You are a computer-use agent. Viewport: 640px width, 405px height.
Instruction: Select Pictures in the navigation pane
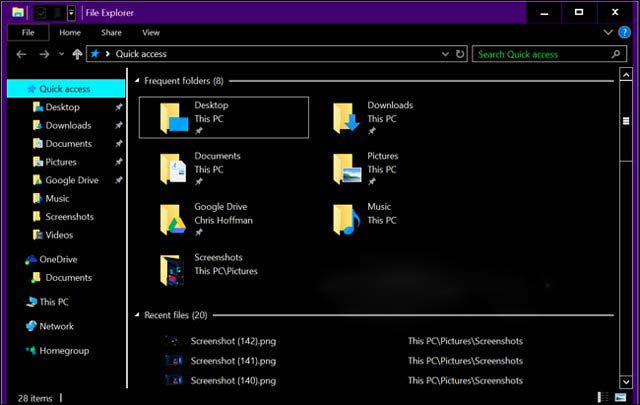(x=61, y=162)
